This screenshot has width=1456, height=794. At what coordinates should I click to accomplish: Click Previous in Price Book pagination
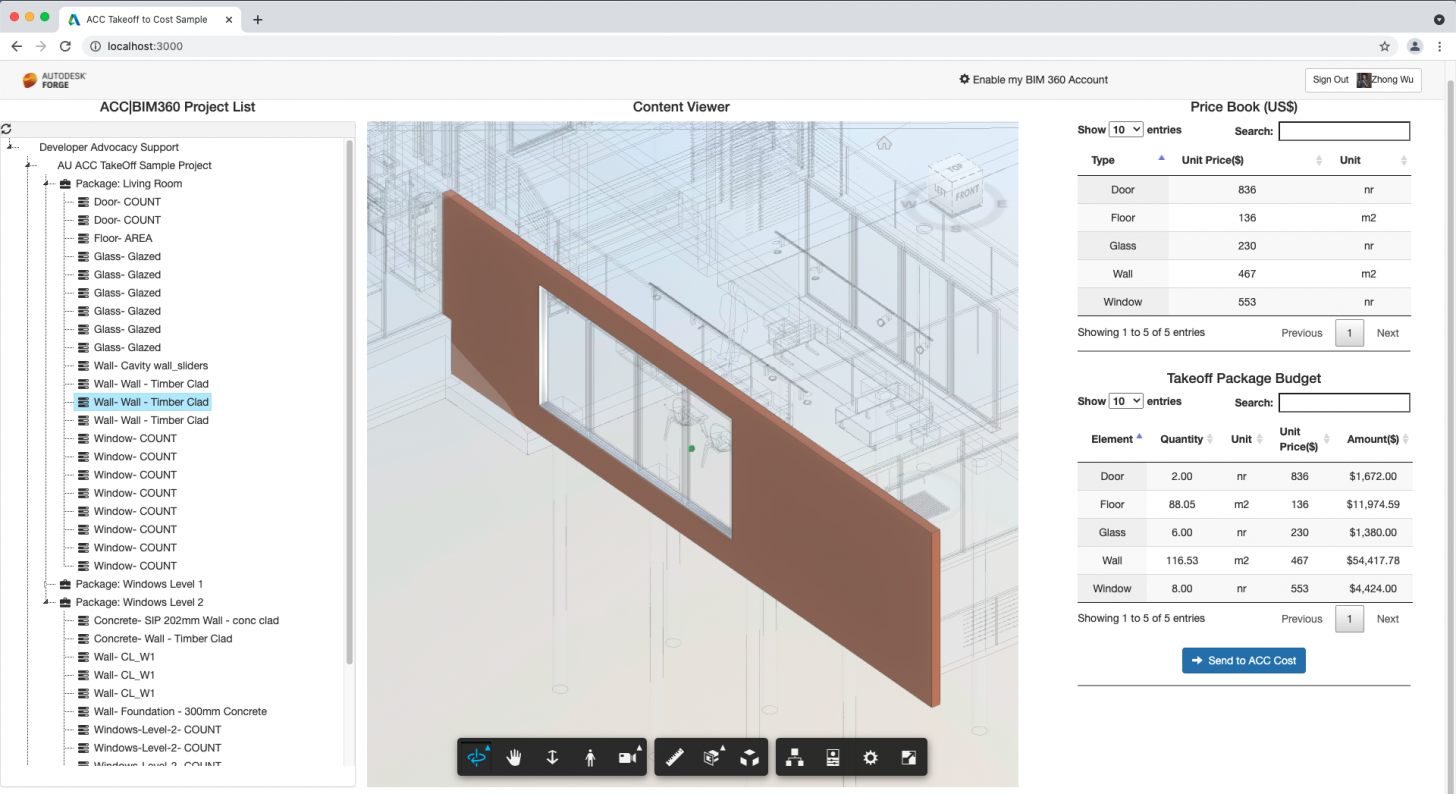1302,333
